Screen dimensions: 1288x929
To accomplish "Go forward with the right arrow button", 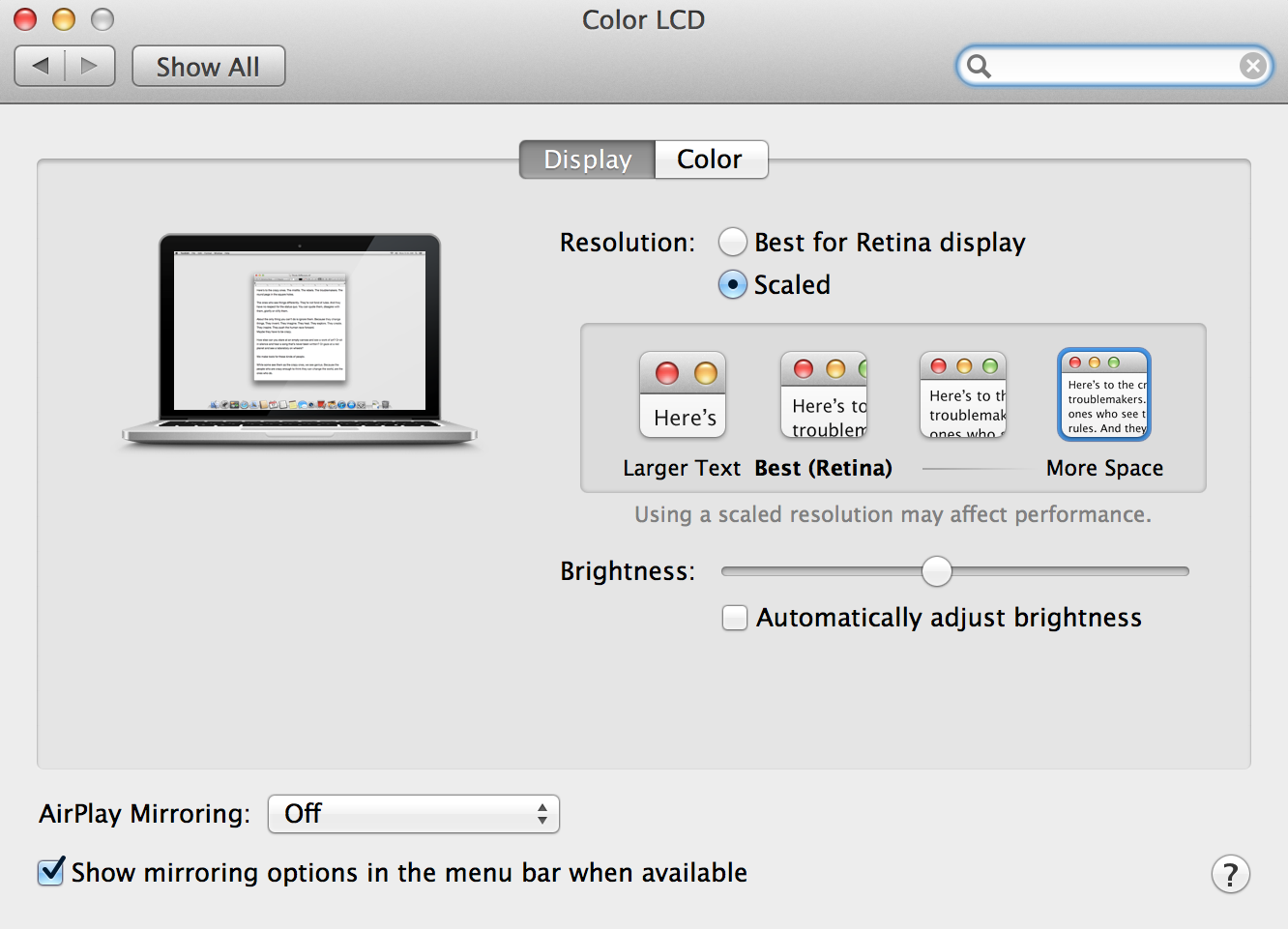I will tap(90, 66).
